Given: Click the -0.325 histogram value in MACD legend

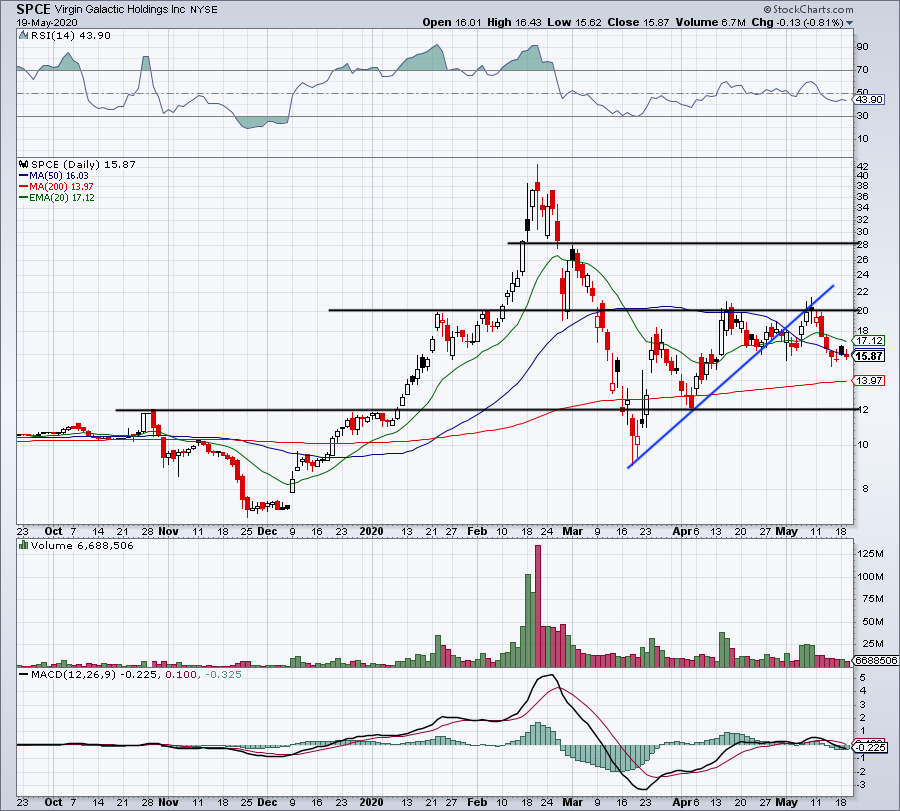Looking at the screenshot, I should [x=223, y=674].
